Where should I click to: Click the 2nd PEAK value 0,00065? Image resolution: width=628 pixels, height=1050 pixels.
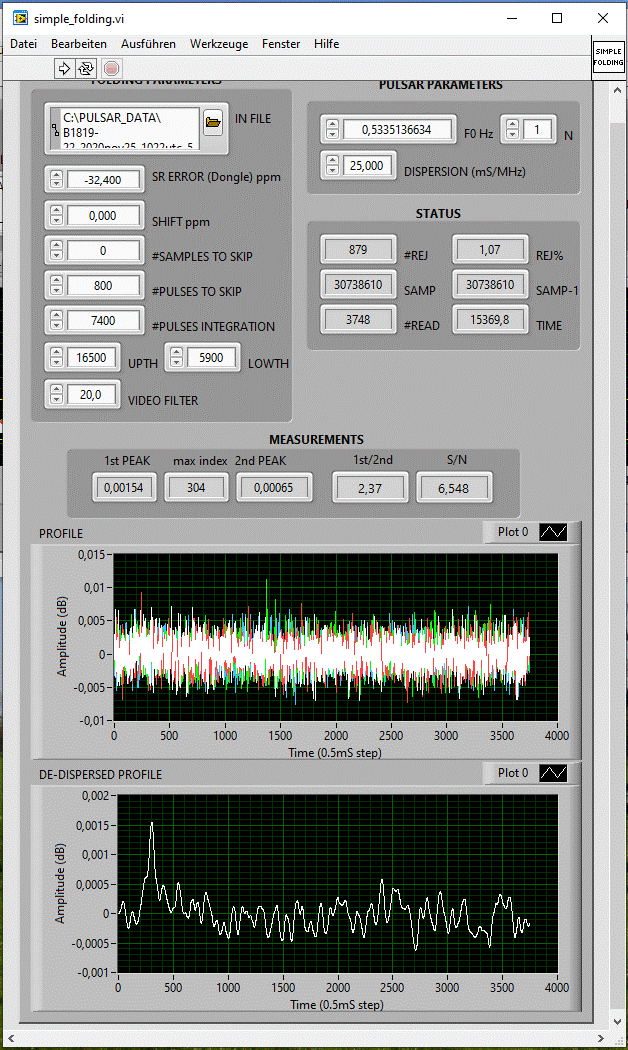(274, 488)
